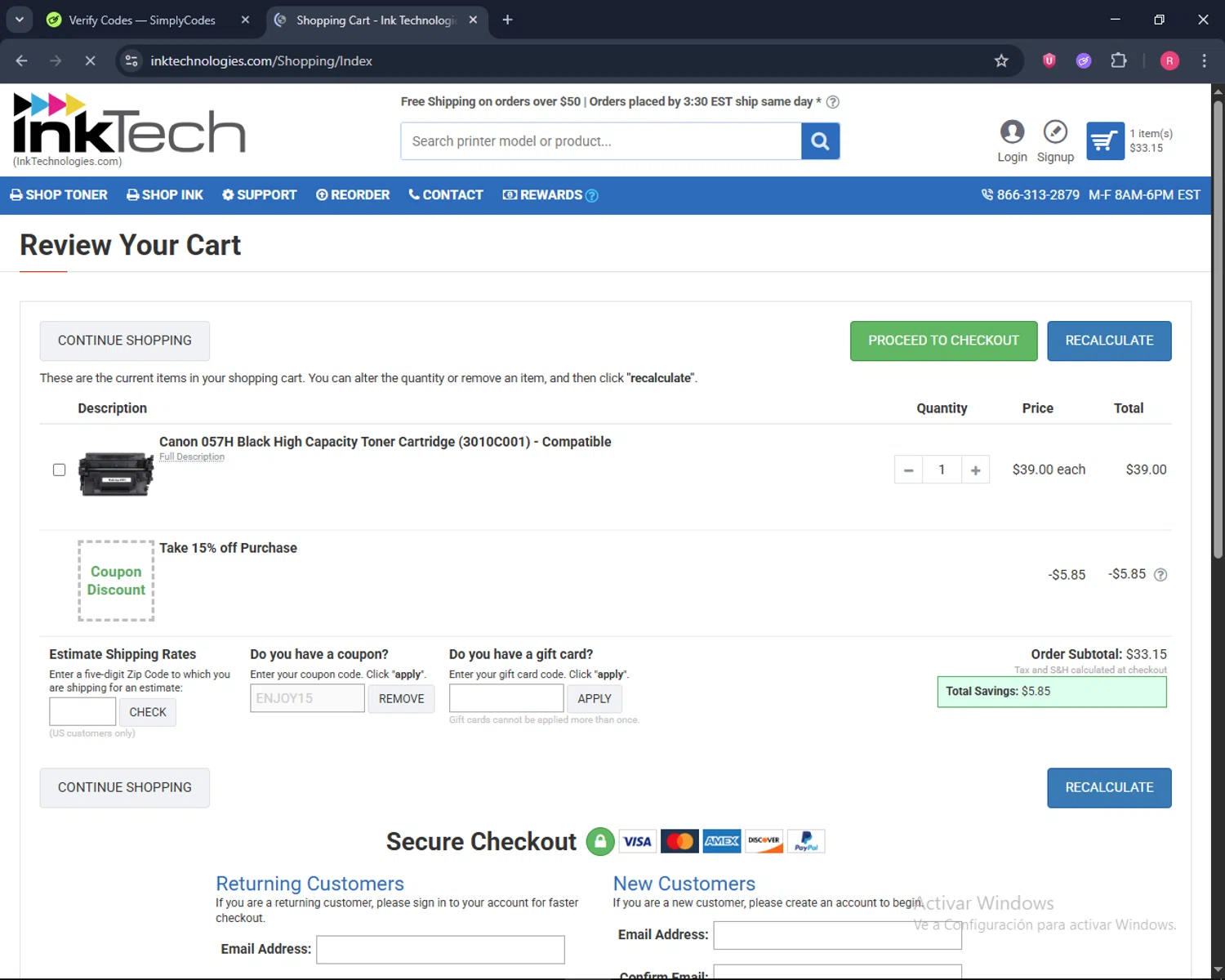Open the Rewards menu item
Image resolution: width=1225 pixels, height=980 pixels.
point(542,195)
